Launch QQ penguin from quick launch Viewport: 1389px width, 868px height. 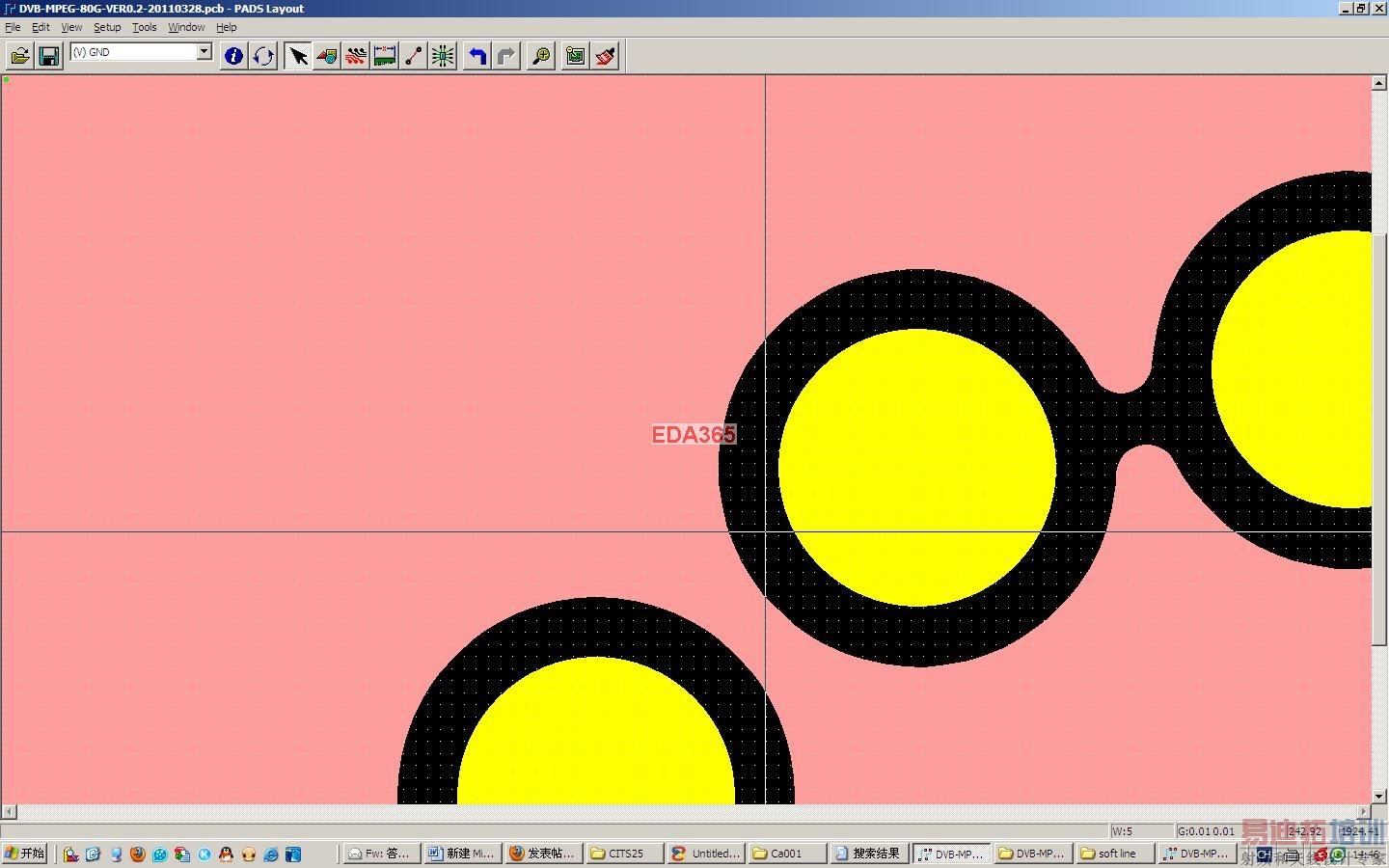(x=226, y=854)
